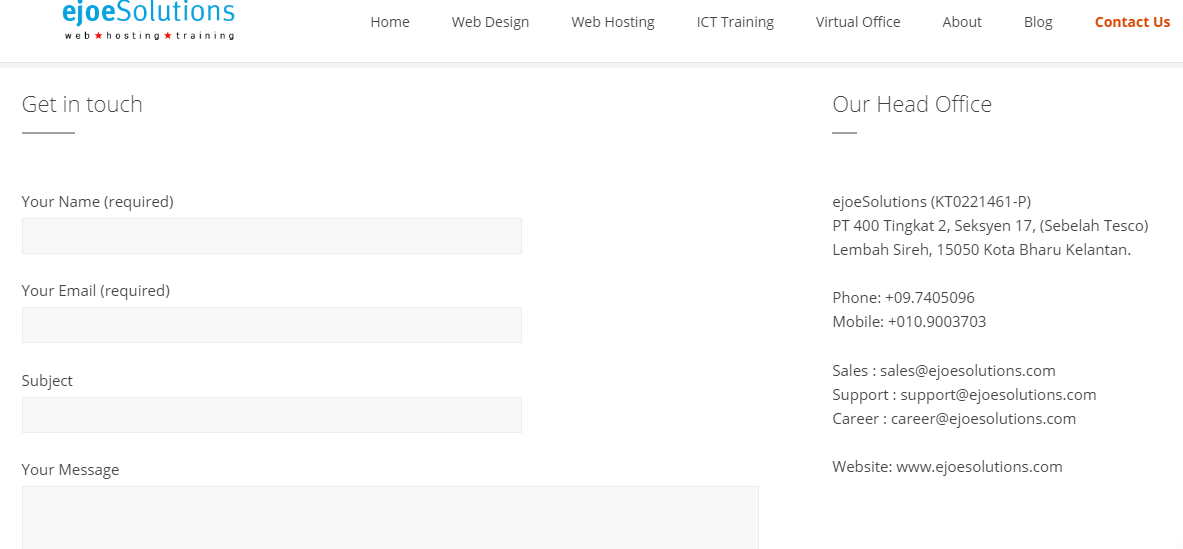
Task: Click the Phone number +09.7405096
Action: 930,297
